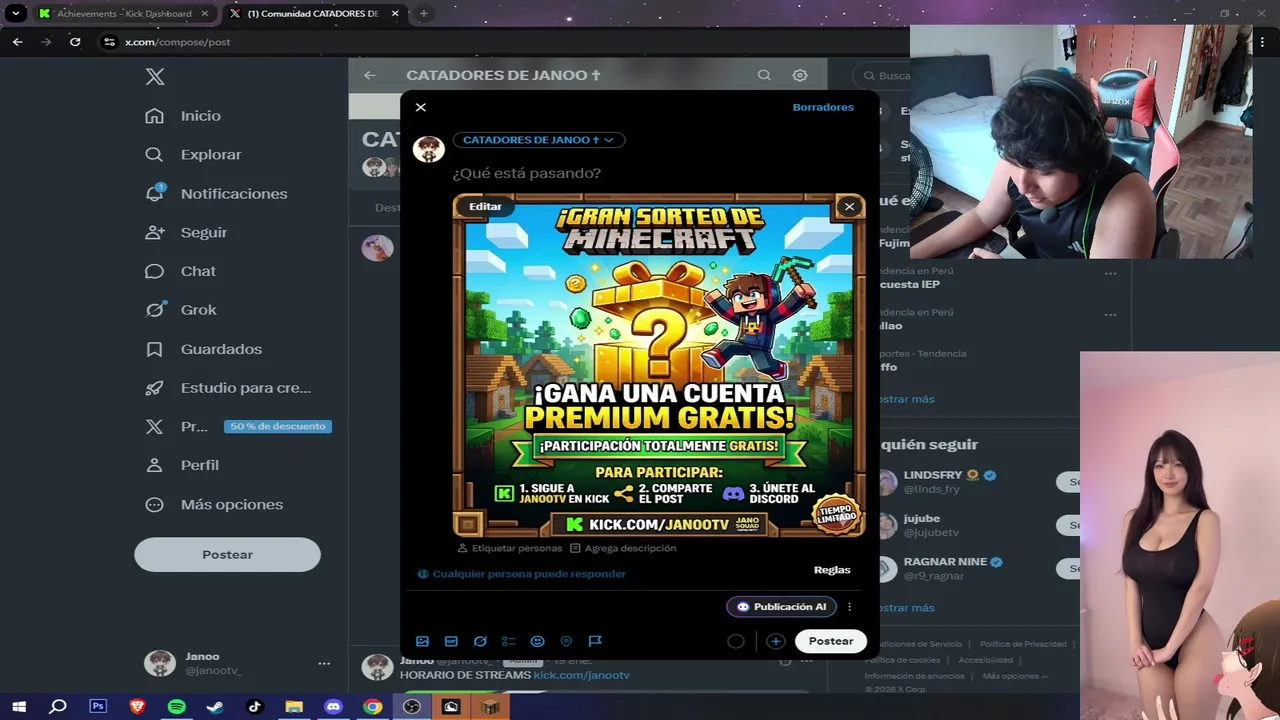Click Agrega descripción for the image

623,548
